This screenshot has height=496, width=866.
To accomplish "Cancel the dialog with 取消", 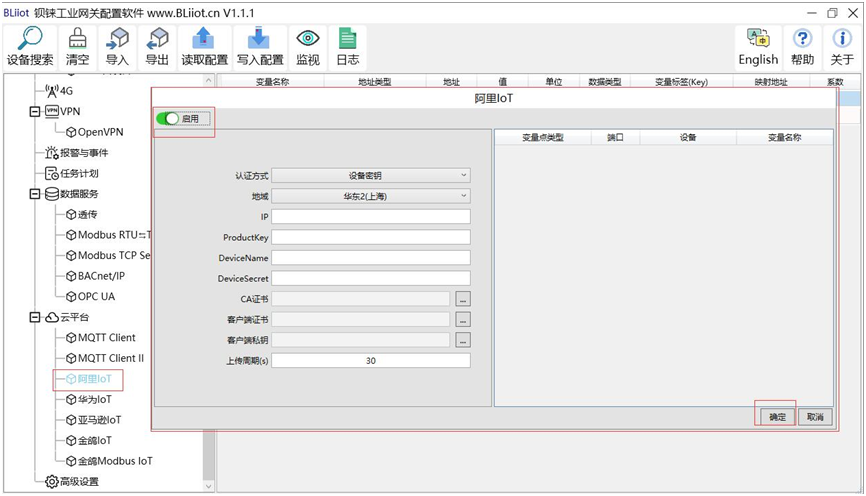I will [815, 417].
